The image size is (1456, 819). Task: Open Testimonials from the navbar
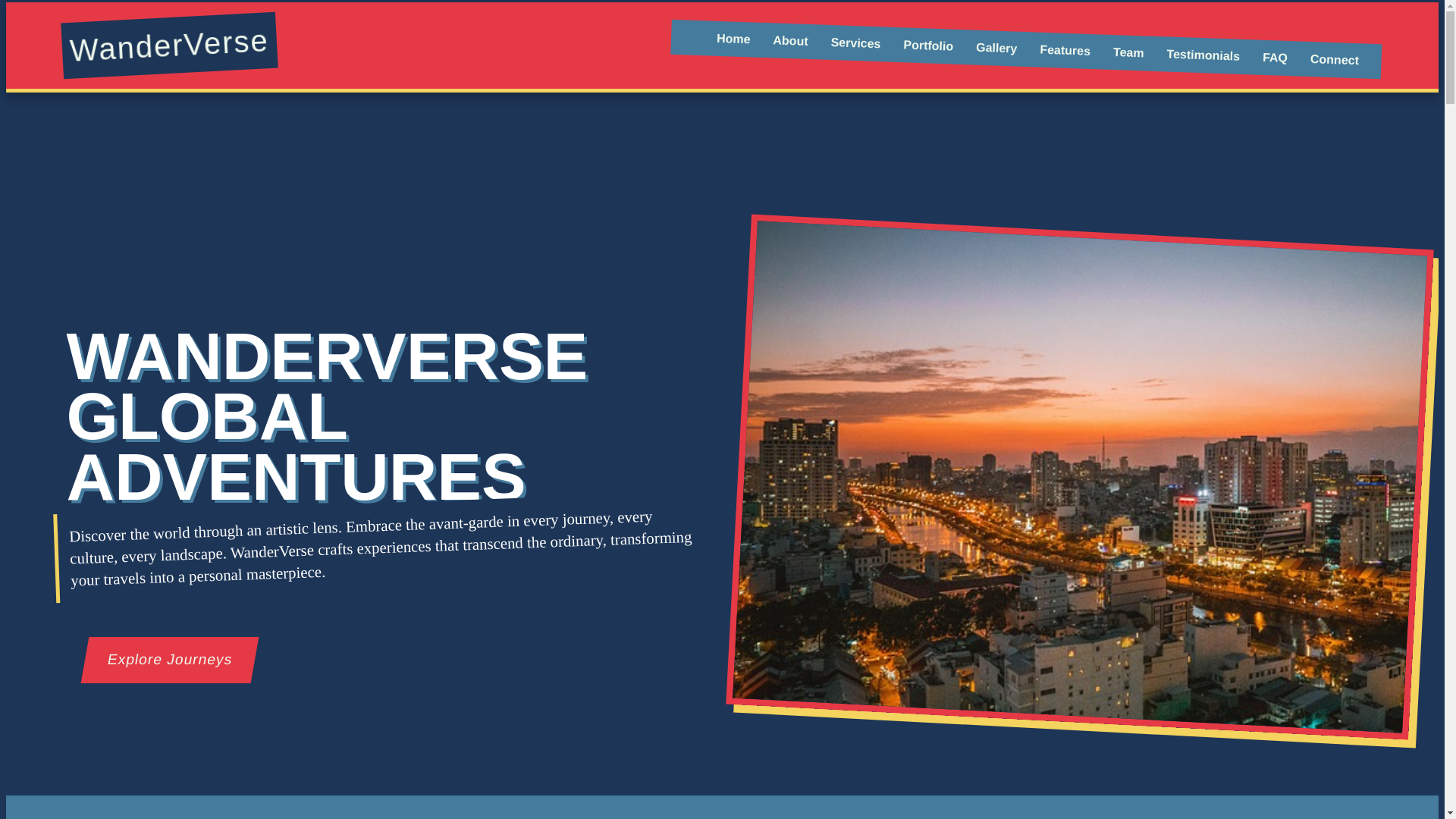click(x=1203, y=55)
